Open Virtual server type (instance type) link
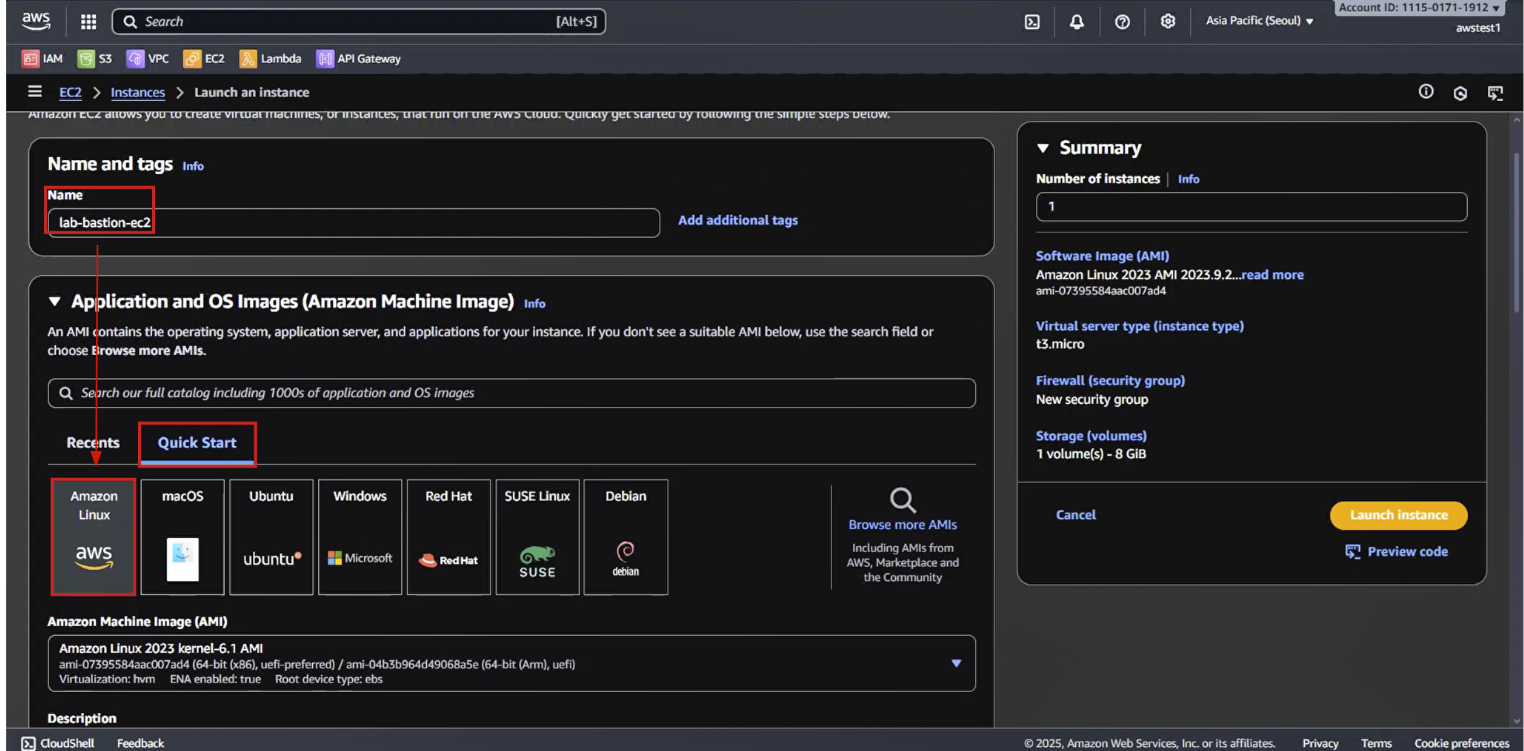Image resolution: width=1524 pixels, height=751 pixels. point(1140,326)
